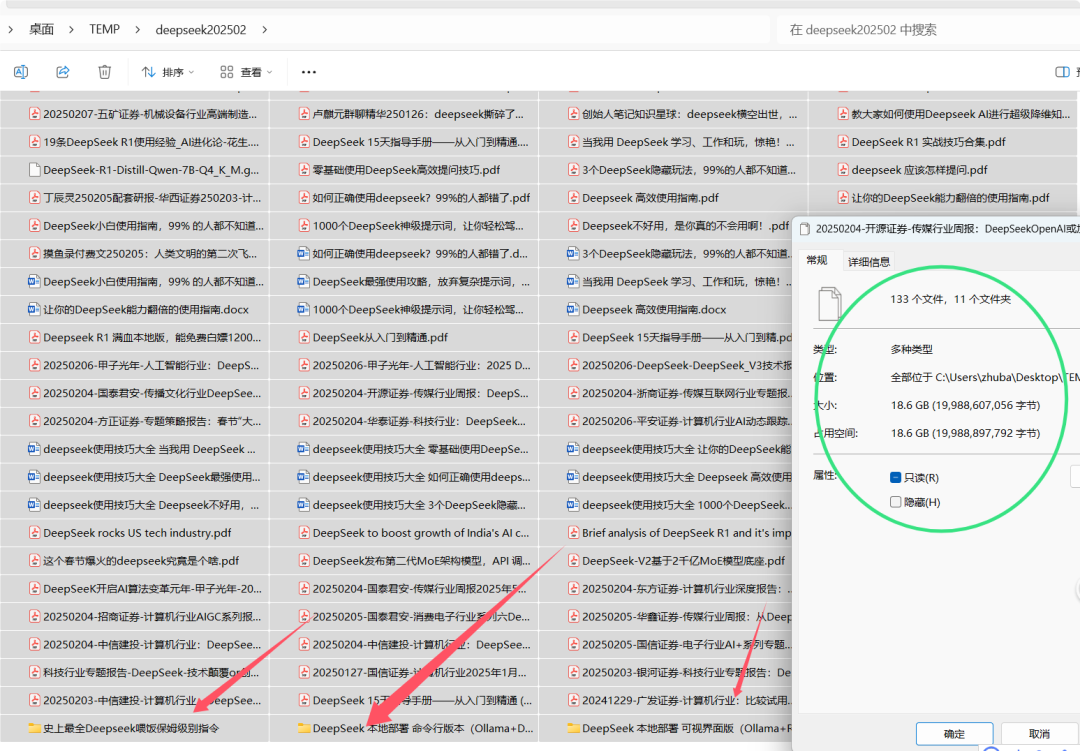1080x751 pixels.
Task: Select file 20250204-方正证券-专题策略报告
Action: [x=145, y=421]
